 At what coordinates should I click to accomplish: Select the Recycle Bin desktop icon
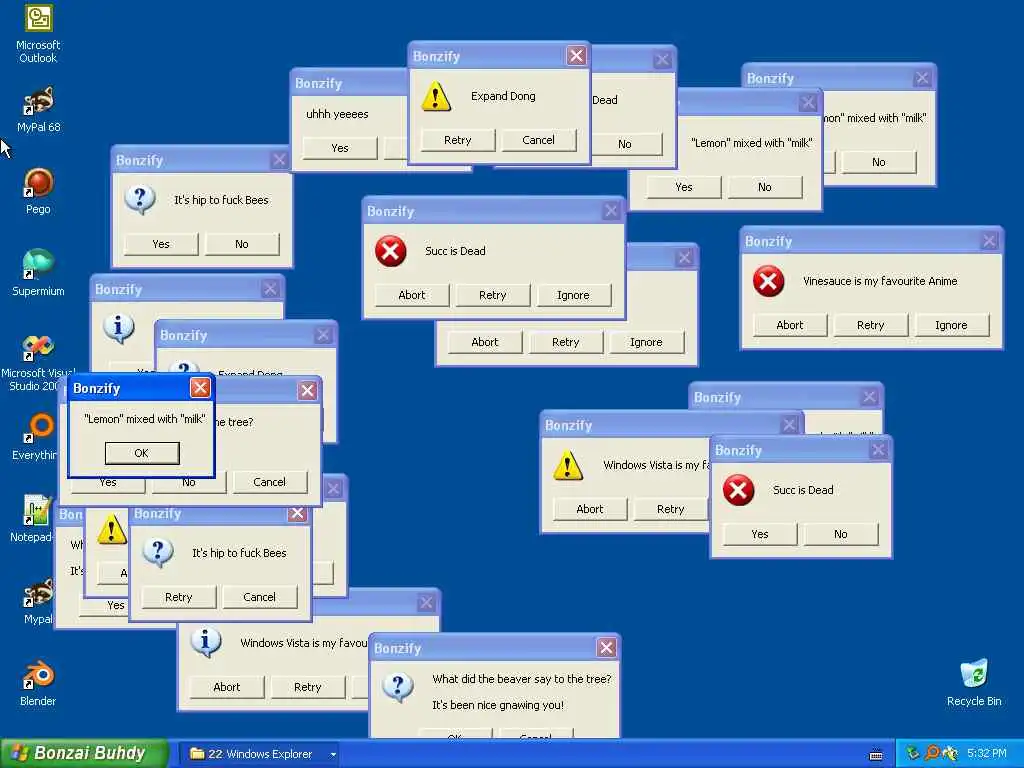(x=974, y=682)
